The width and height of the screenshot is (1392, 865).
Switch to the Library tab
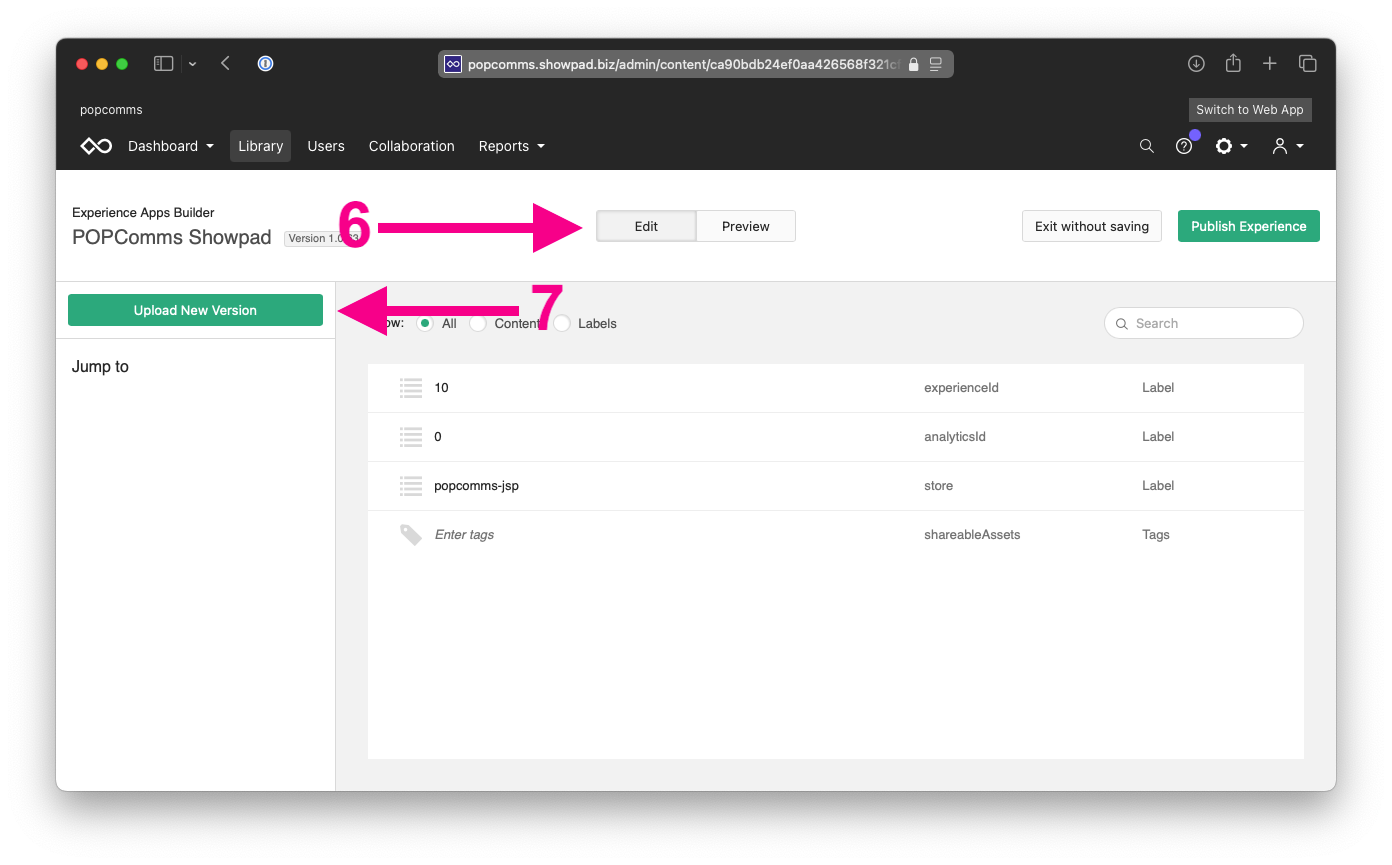tap(260, 146)
